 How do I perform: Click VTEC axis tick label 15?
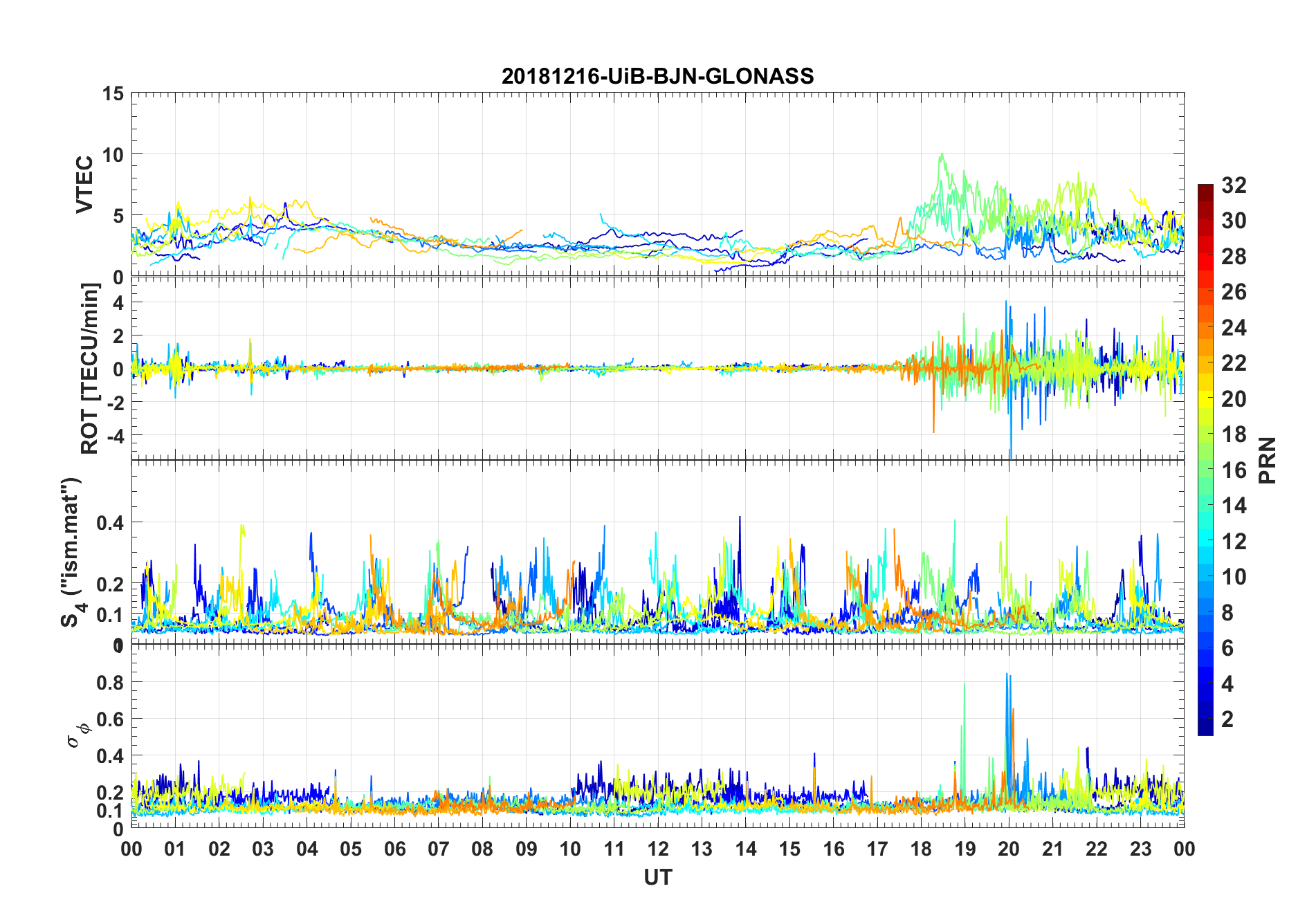tap(113, 93)
